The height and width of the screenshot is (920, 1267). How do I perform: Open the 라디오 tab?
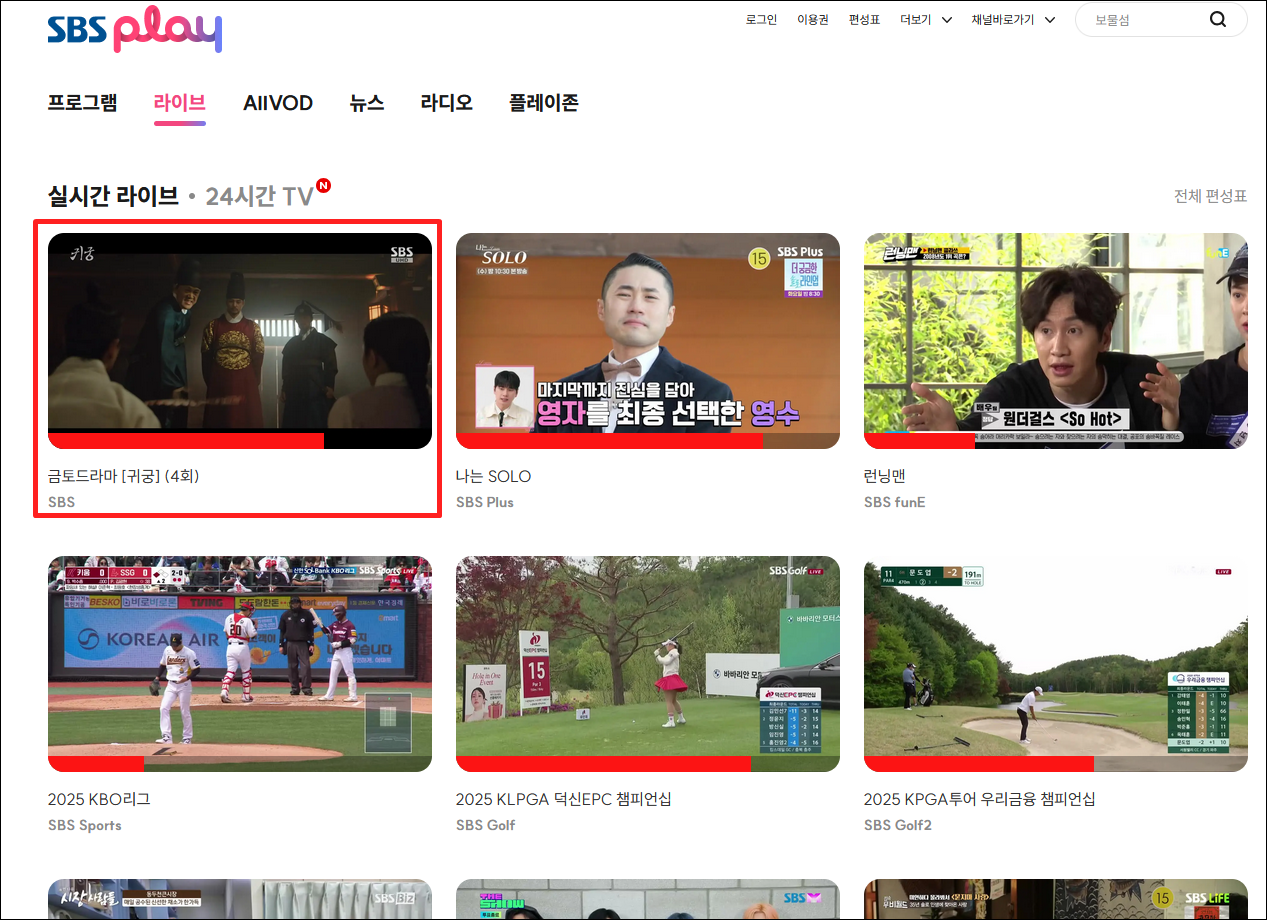tap(446, 102)
